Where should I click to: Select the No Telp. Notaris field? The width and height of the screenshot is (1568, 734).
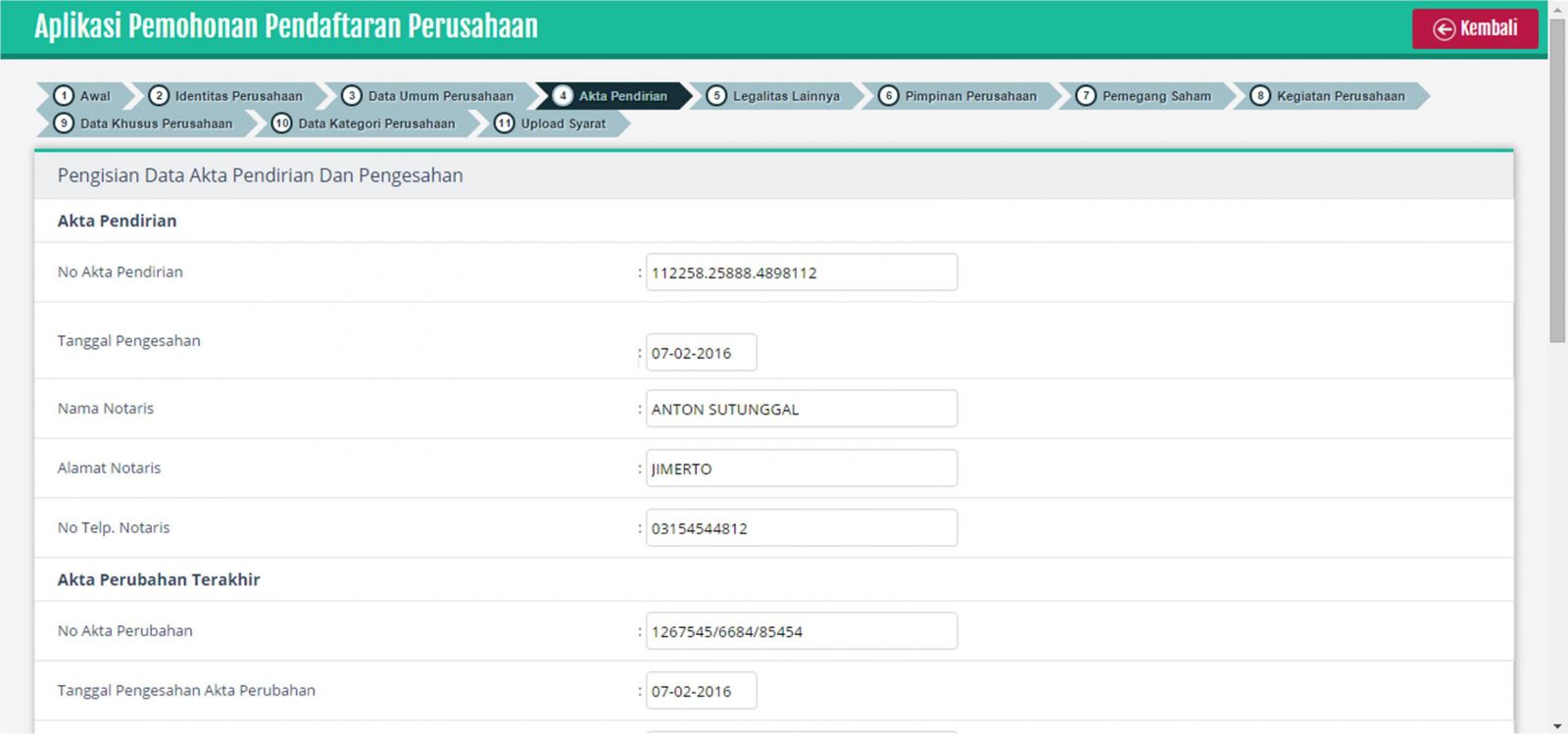pyautogui.click(x=801, y=528)
